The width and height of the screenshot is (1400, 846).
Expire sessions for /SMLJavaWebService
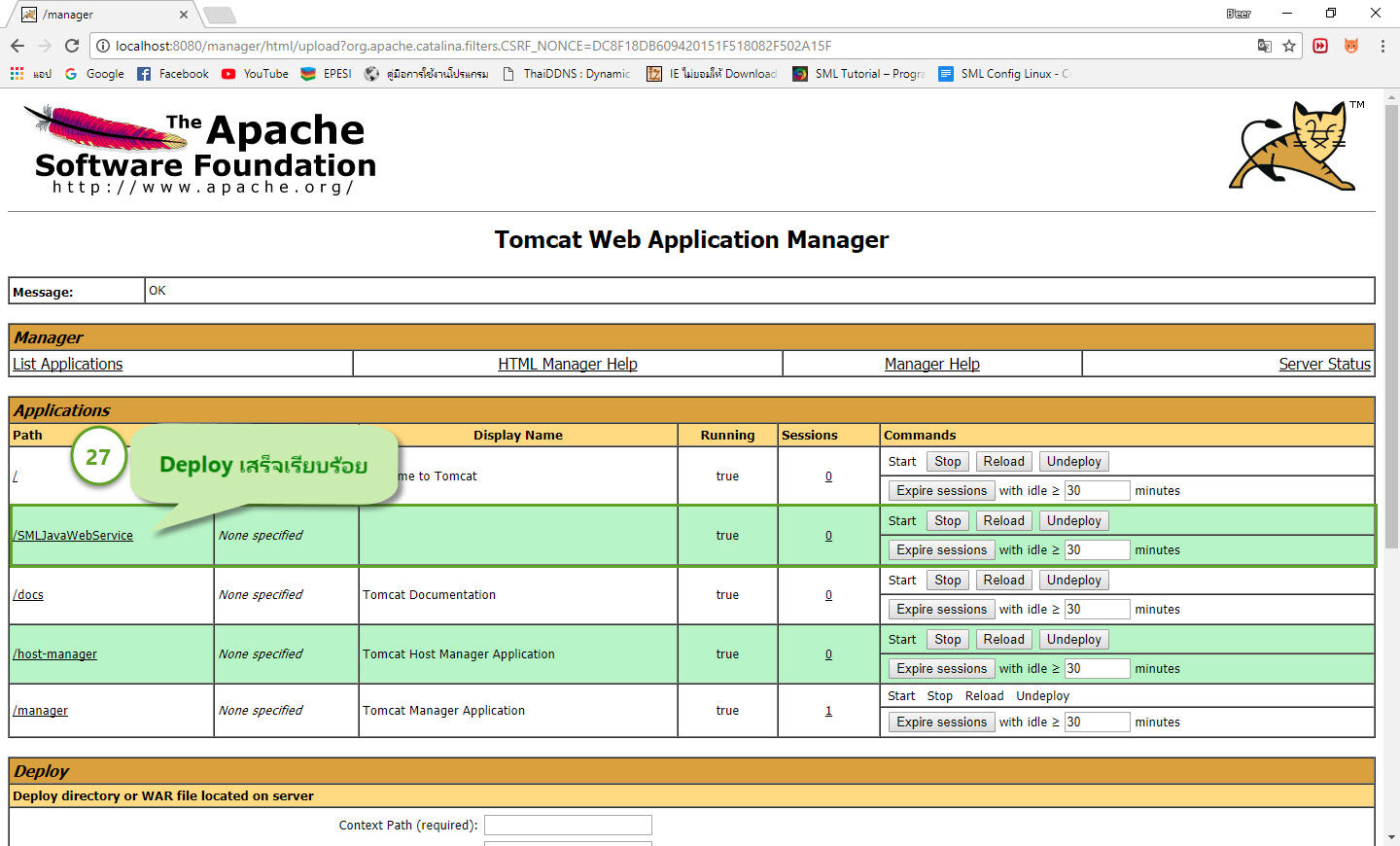pos(942,550)
